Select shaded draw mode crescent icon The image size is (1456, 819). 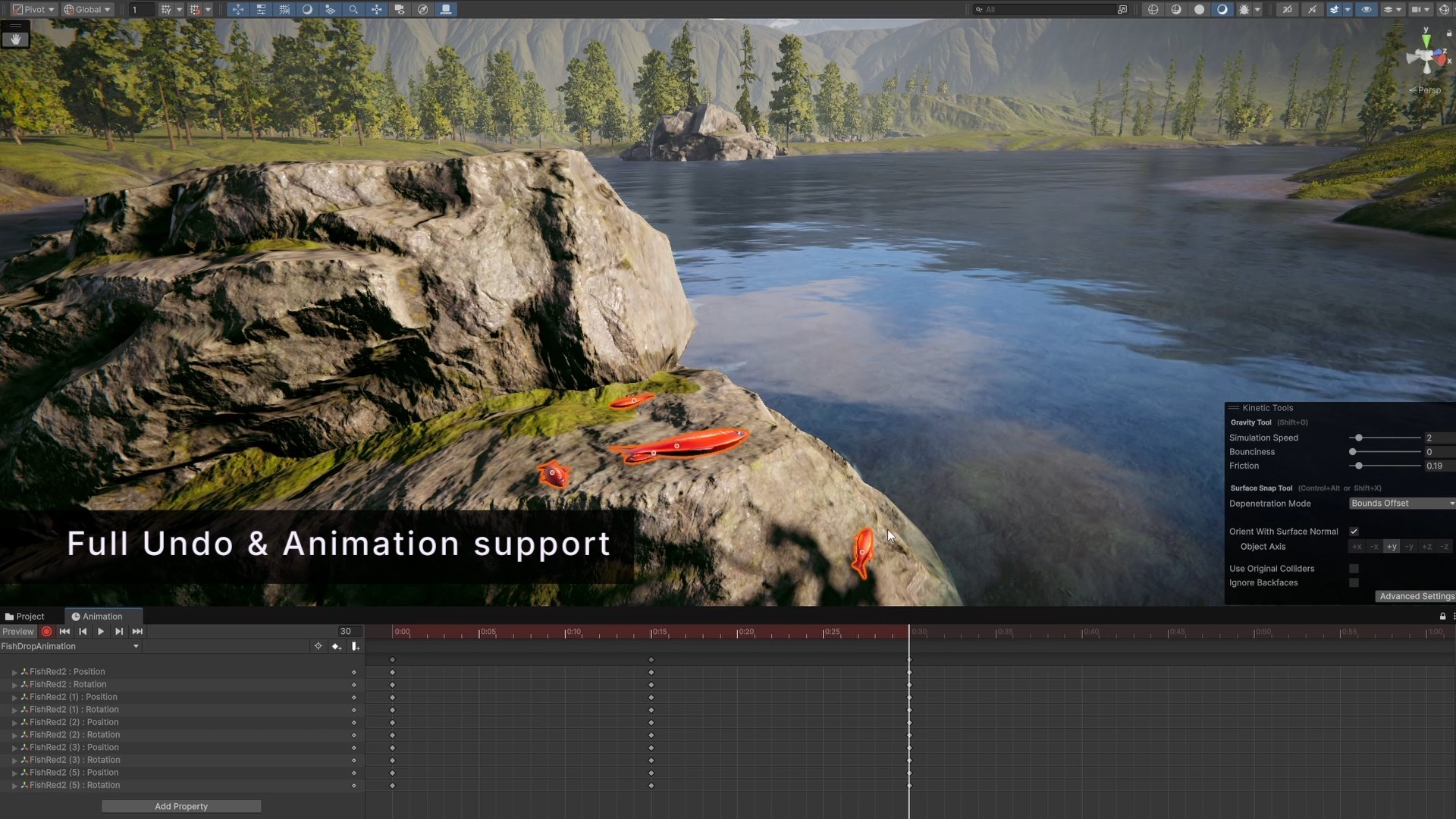[1222, 9]
